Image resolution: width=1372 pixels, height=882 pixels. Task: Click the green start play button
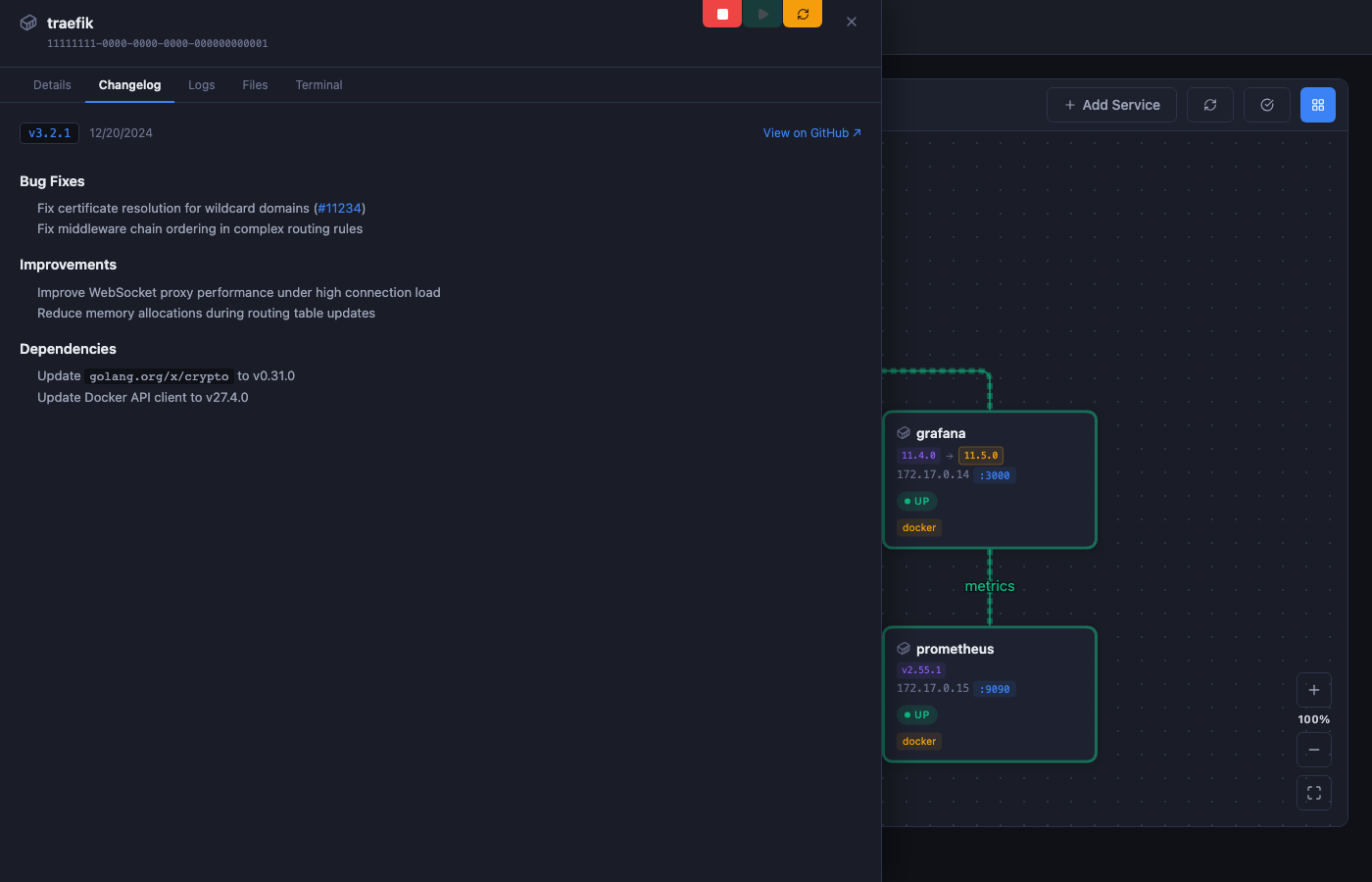coord(762,14)
